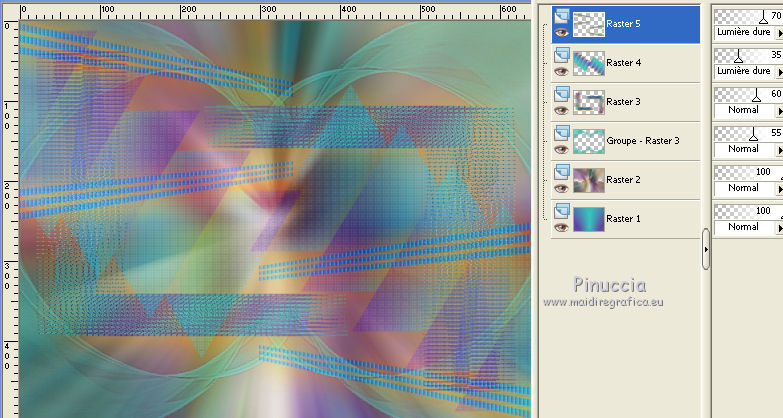Click Raster 4 opacity slider at 35
This screenshot has height=418, width=783.
(749, 55)
